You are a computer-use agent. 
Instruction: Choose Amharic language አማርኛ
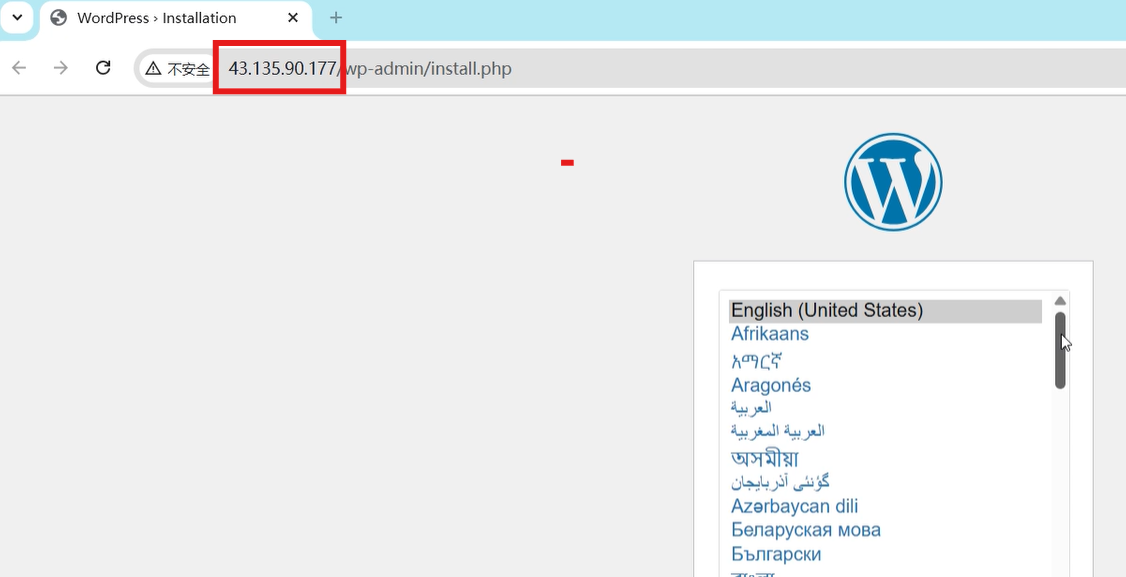756,359
